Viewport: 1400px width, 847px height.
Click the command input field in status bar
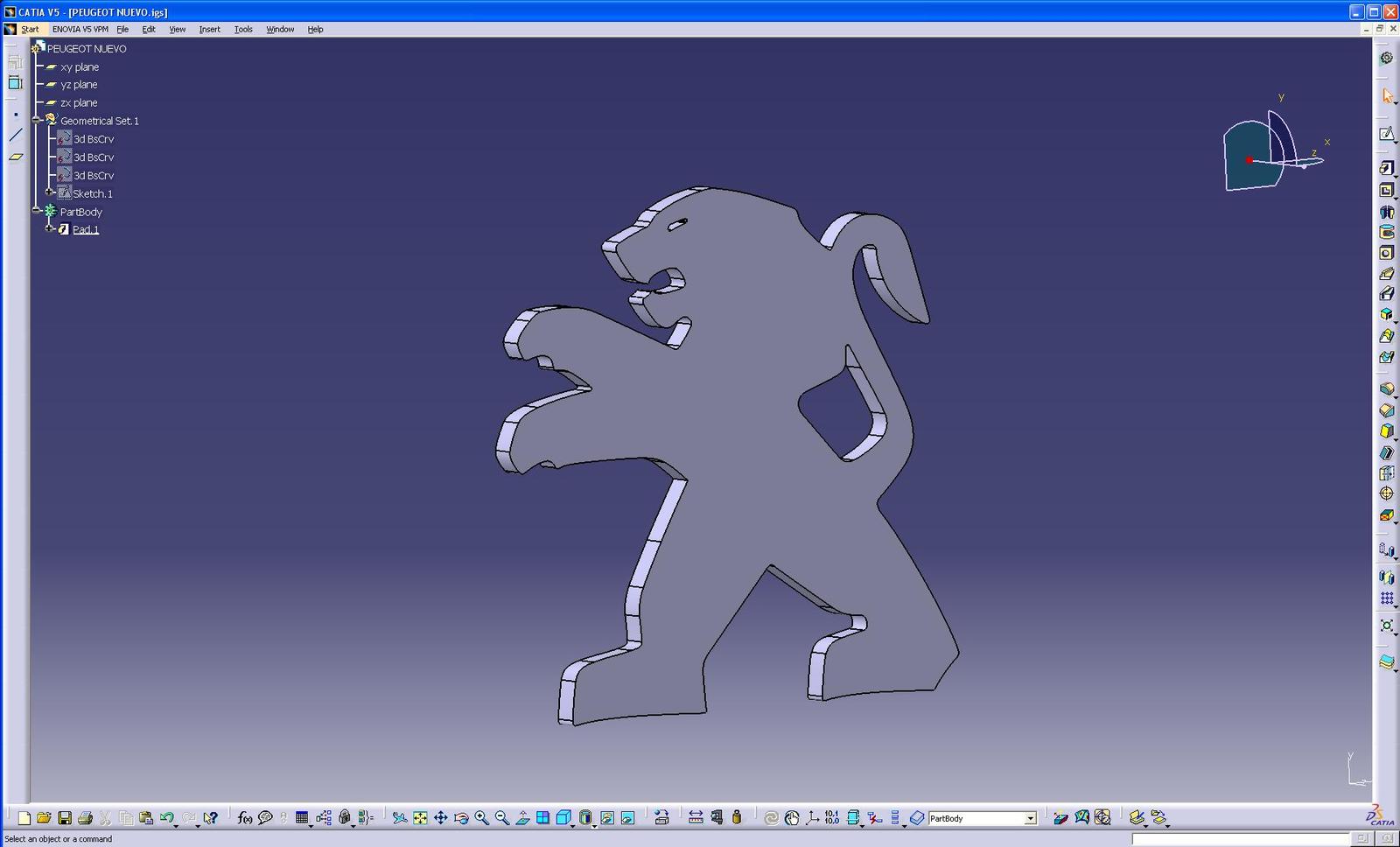point(1241,839)
